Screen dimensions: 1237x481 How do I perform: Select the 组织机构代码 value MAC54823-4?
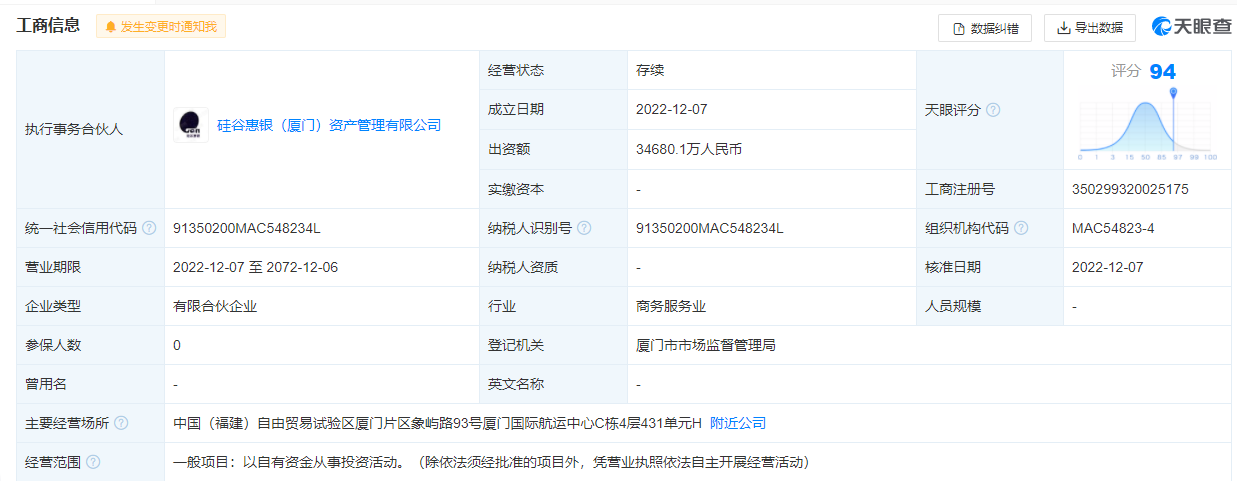pyautogui.click(x=1113, y=228)
